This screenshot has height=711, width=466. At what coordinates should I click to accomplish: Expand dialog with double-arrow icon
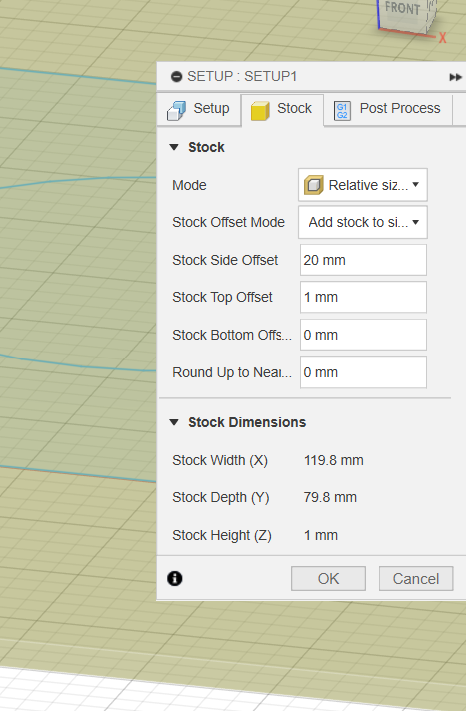coord(455,77)
